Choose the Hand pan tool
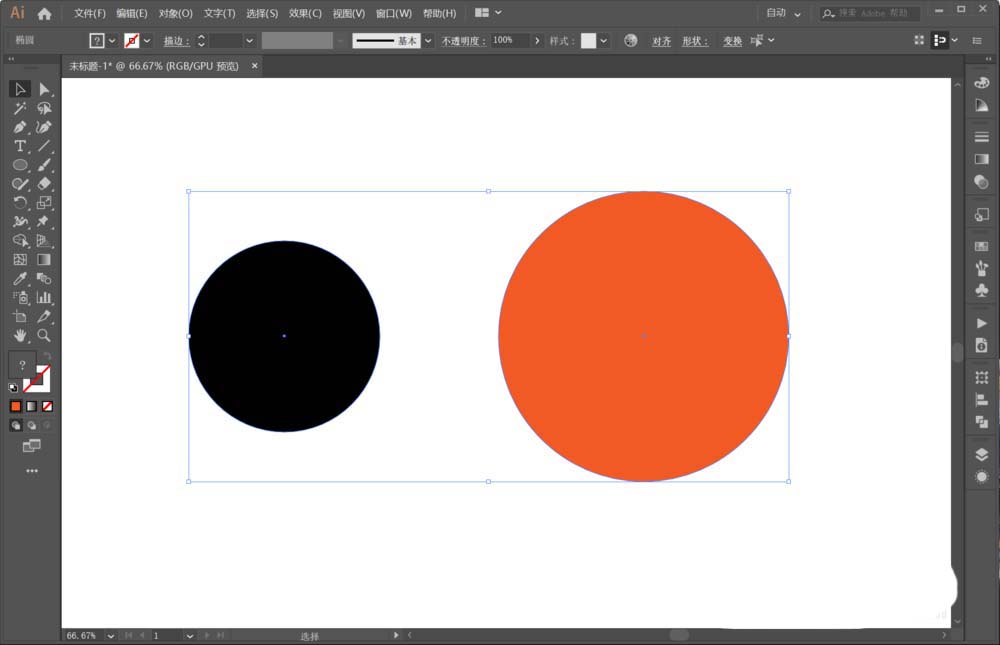Image resolution: width=1000 pixels, height=645 pixels. click(x=19, y=336)
